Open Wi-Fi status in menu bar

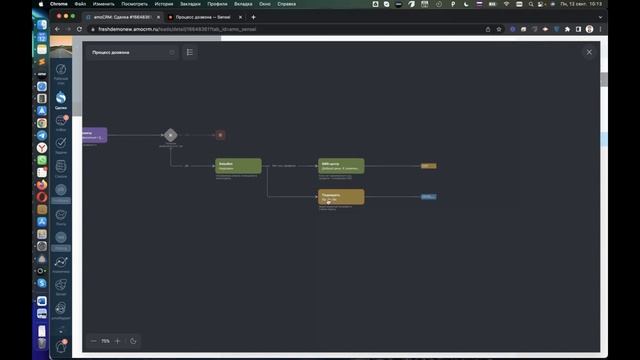(x=507, y=4)
